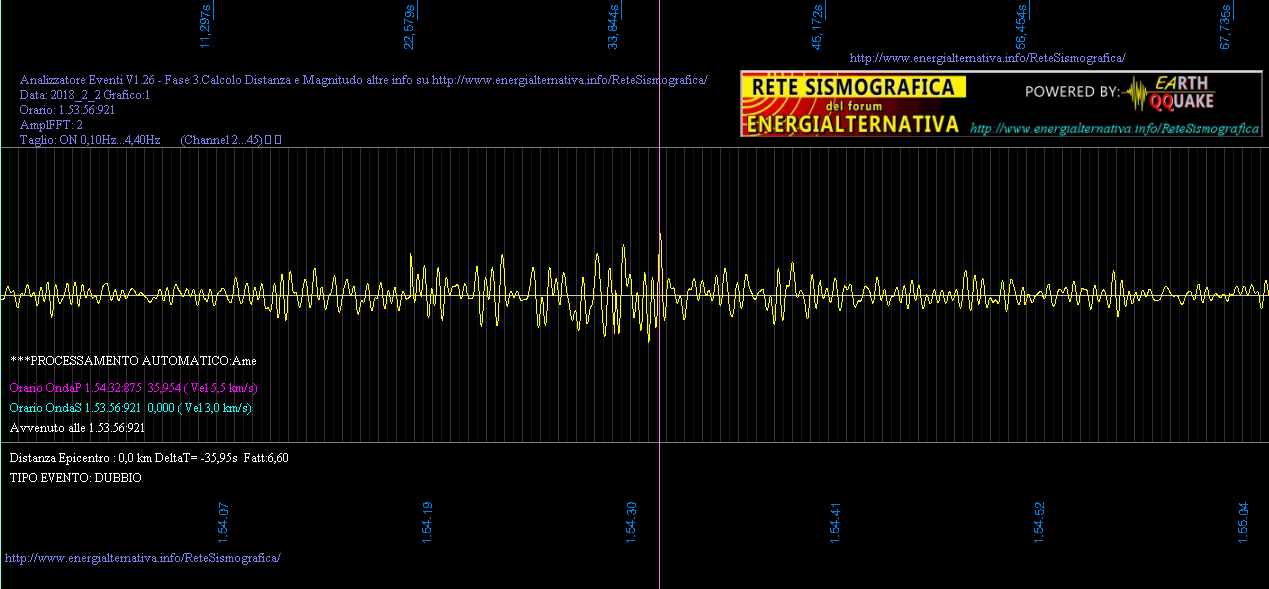Viewport: 1269px width, 589px height.
Task: Click the Rete Sismografica Energialternativa banner logo
Action: click(x=853, y=104)
